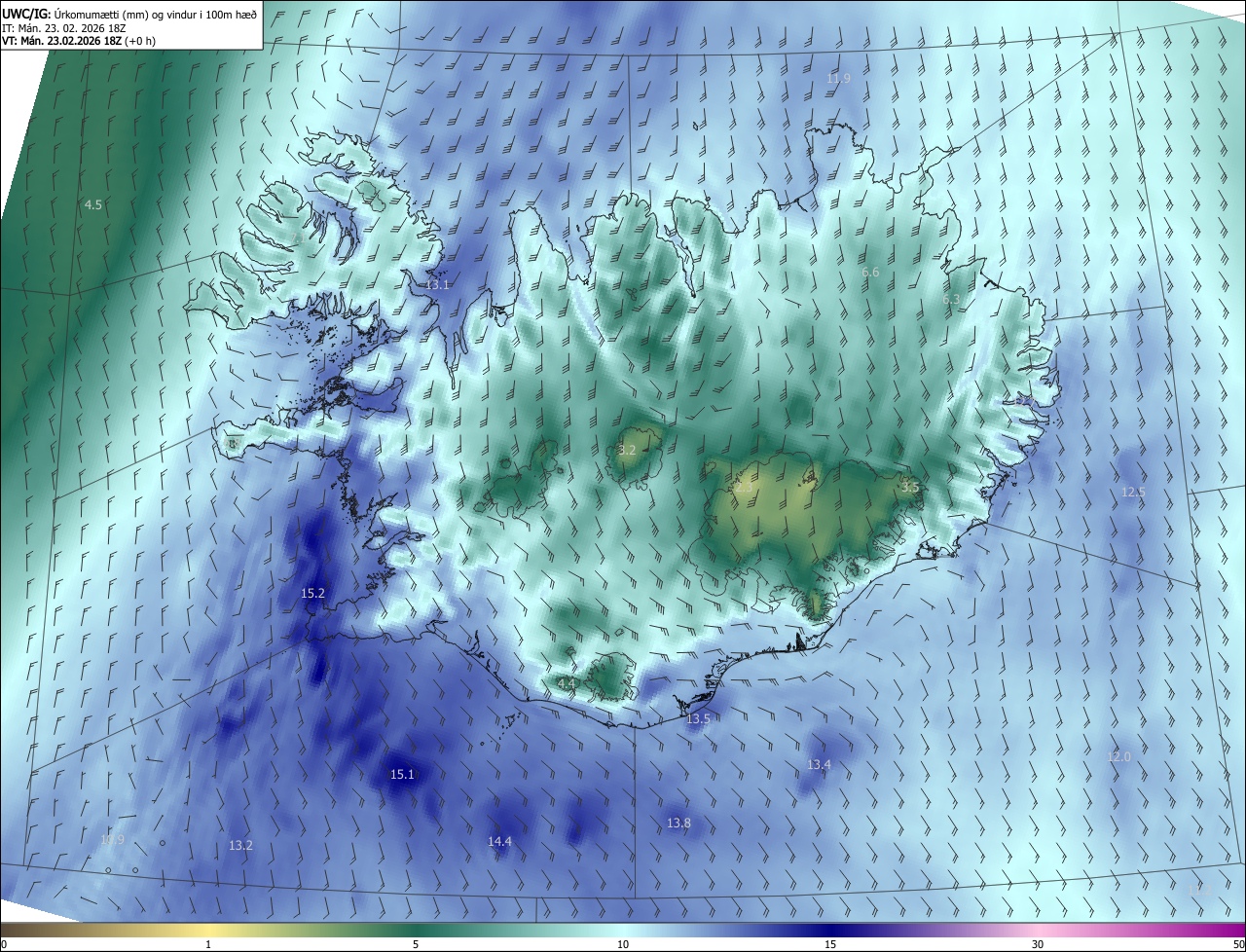Click the 6.3 value label on the map
This screenshot has width=1246, height=952.
pos(951,300)
